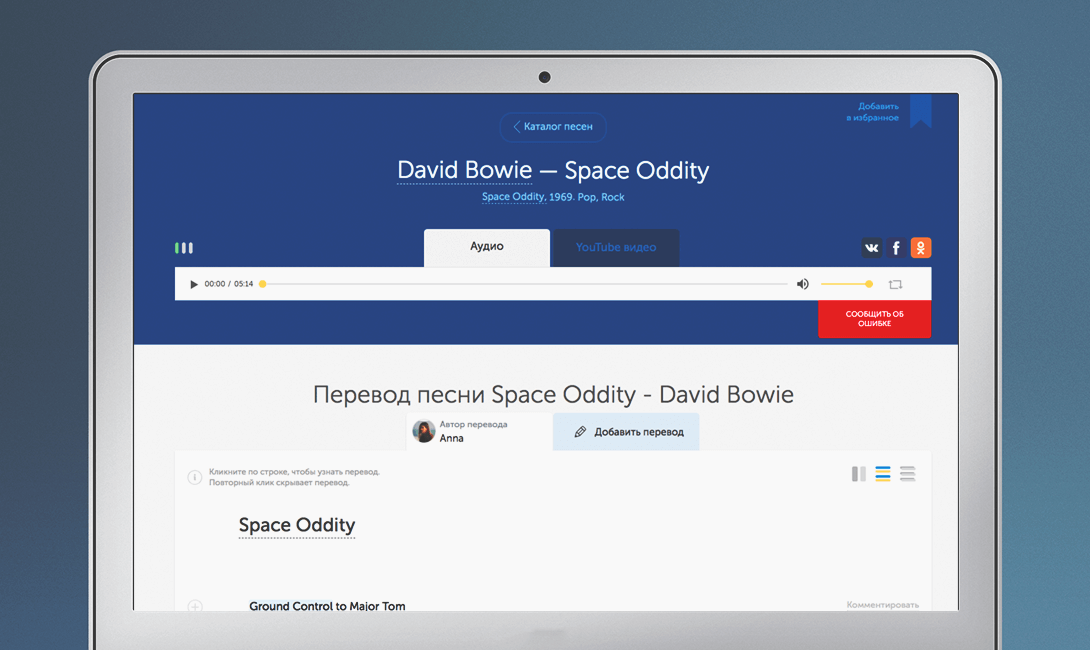Viewport: 1090px width, 650px height.
Task: Click the green equalizer bars icon
Action: (x=184, y=247)
